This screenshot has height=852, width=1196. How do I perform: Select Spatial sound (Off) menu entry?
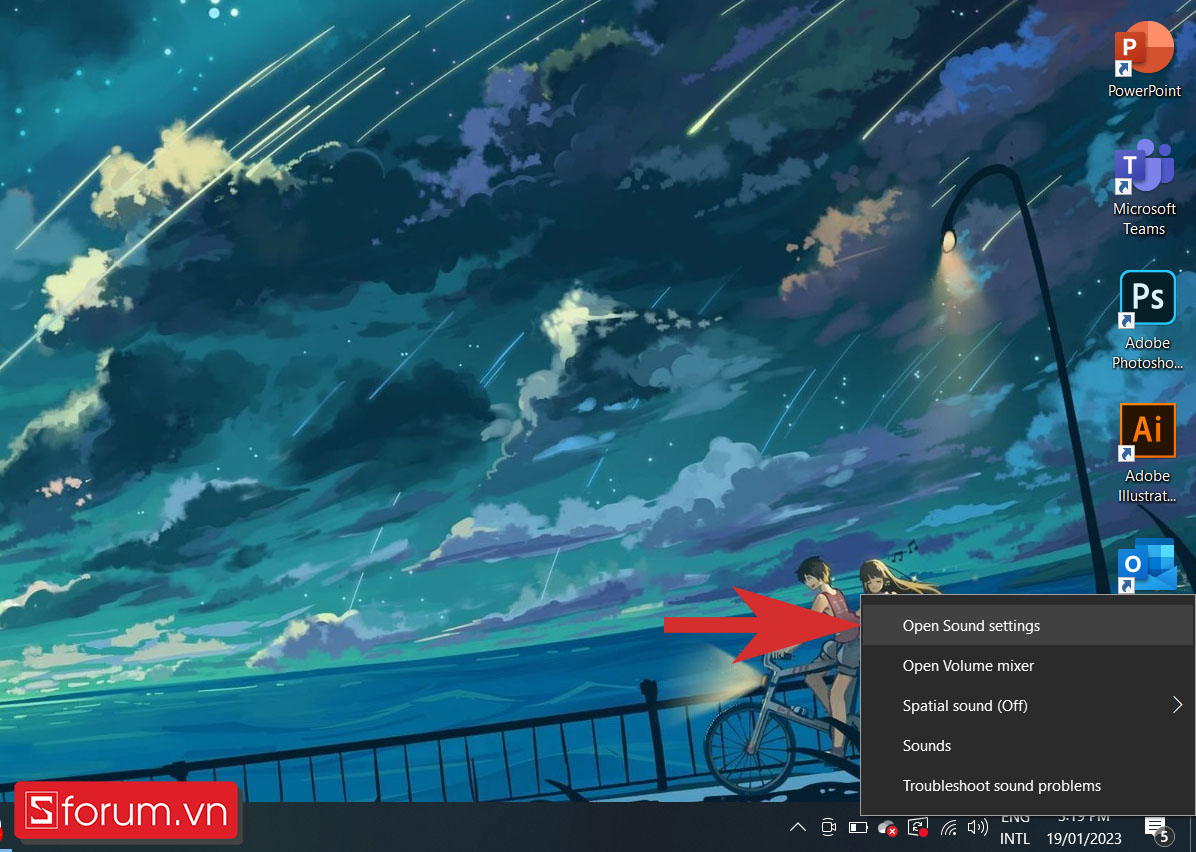tap(1027, 706)
